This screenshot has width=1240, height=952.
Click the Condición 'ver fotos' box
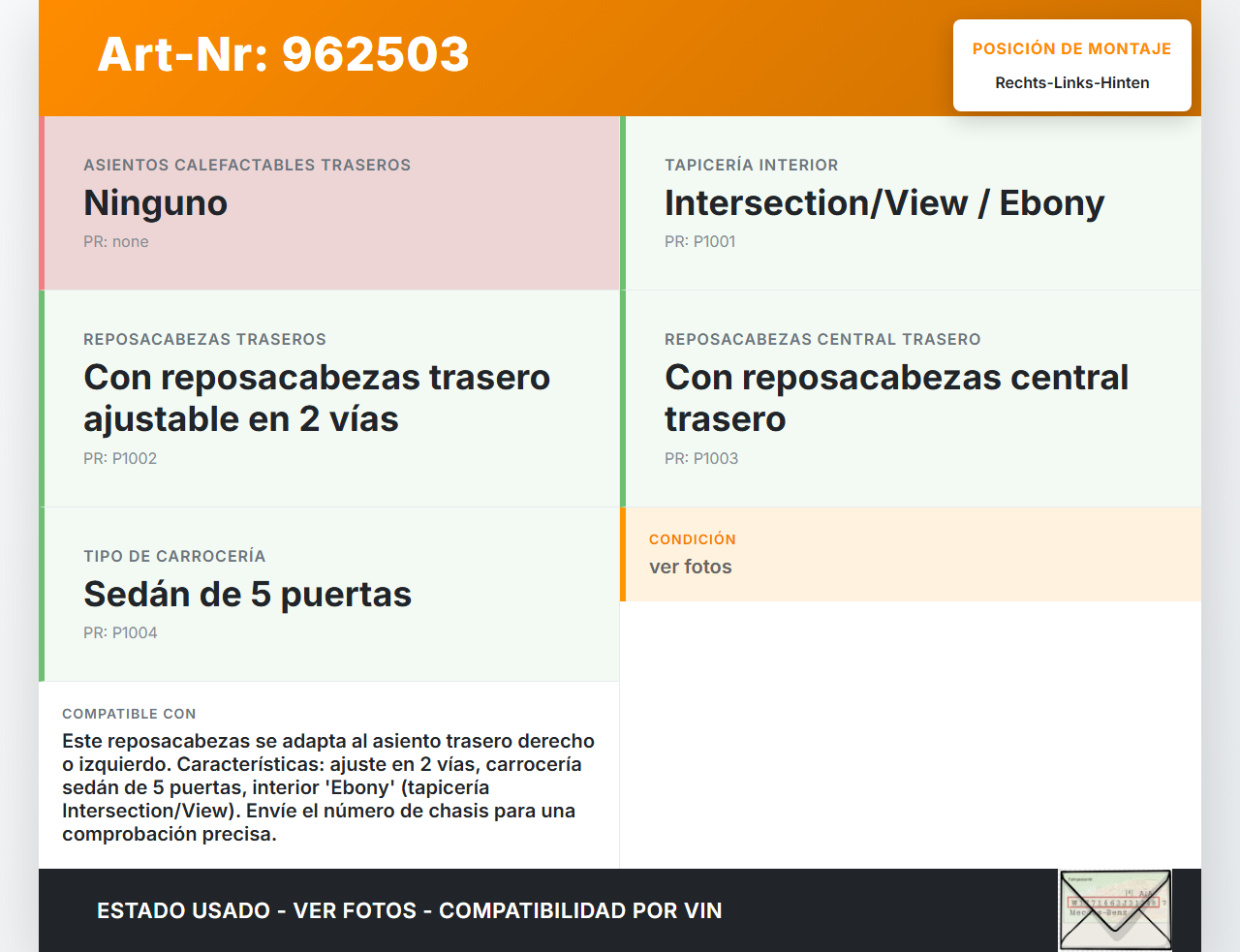pos(911,554)
